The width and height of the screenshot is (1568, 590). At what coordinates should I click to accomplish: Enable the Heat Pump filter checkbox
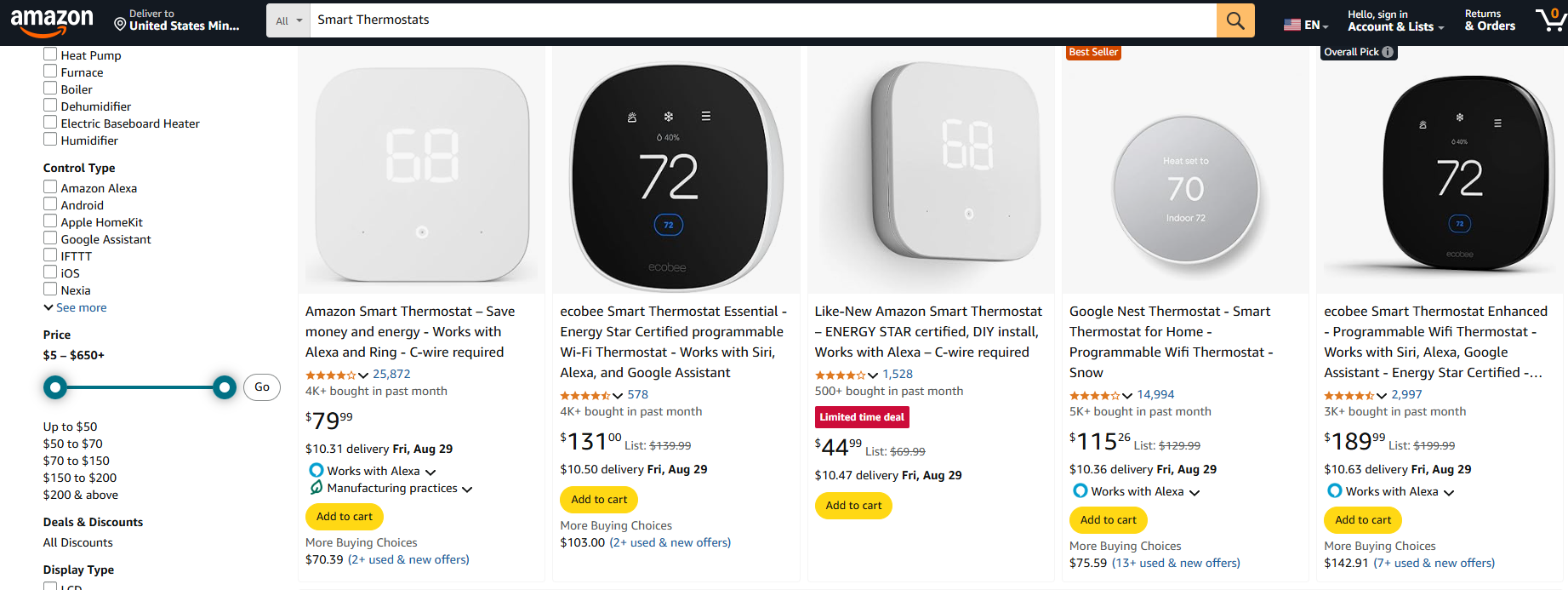(49, 54)
